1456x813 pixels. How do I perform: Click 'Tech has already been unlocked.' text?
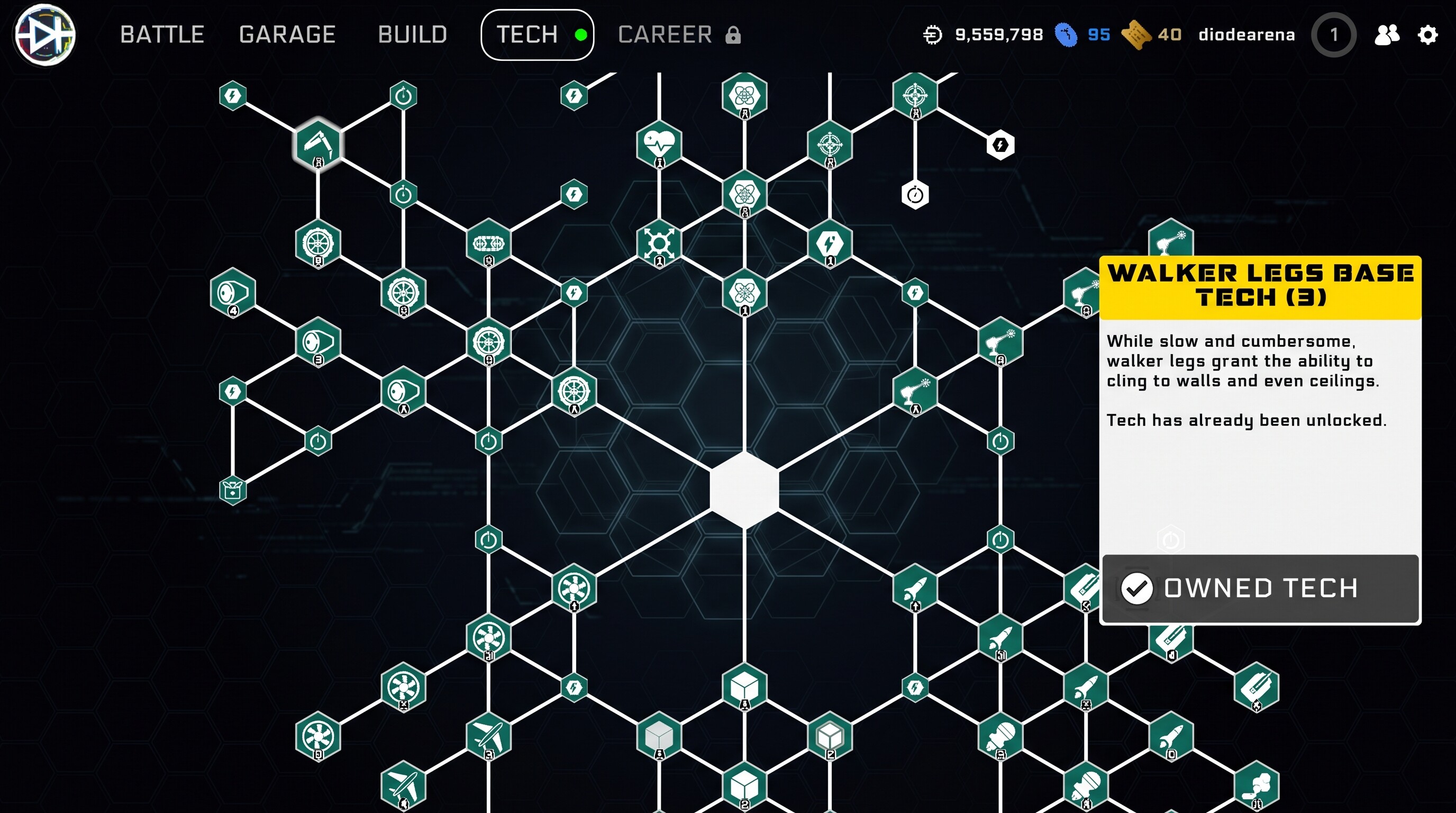1246,420
